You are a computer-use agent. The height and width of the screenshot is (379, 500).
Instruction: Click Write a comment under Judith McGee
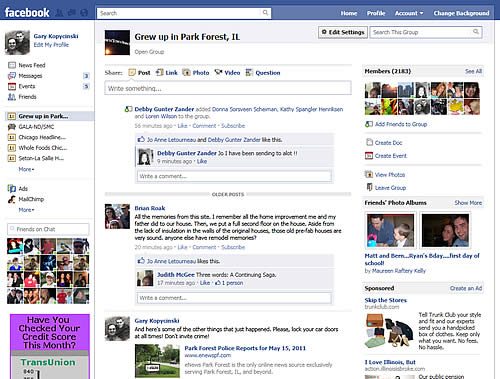pyautogui.click(x=234, y=298)
